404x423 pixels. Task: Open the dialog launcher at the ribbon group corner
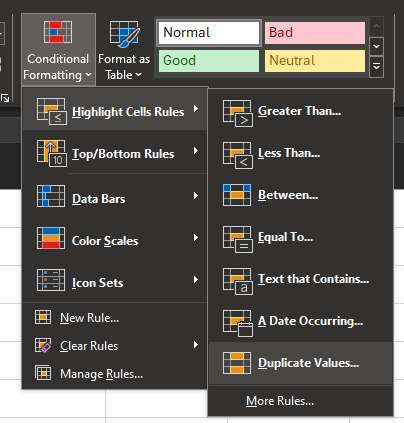[5, 98]
